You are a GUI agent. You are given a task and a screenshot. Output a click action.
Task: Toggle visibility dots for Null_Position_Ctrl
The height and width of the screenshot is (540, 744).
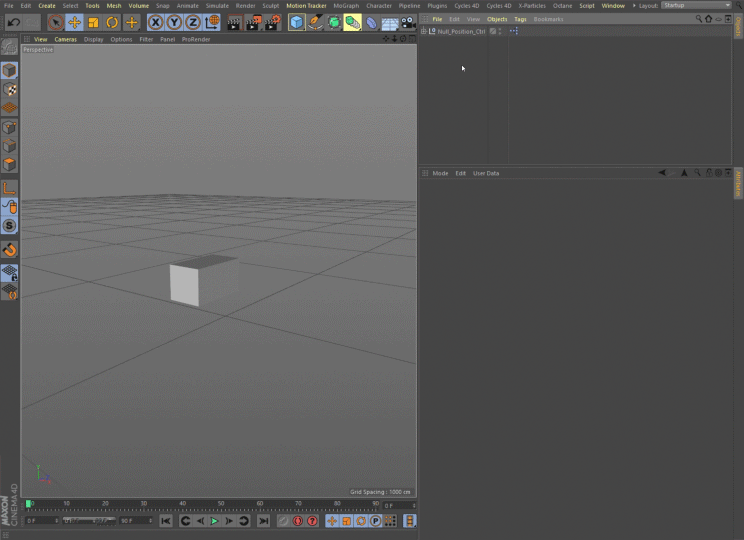point(500,31)
